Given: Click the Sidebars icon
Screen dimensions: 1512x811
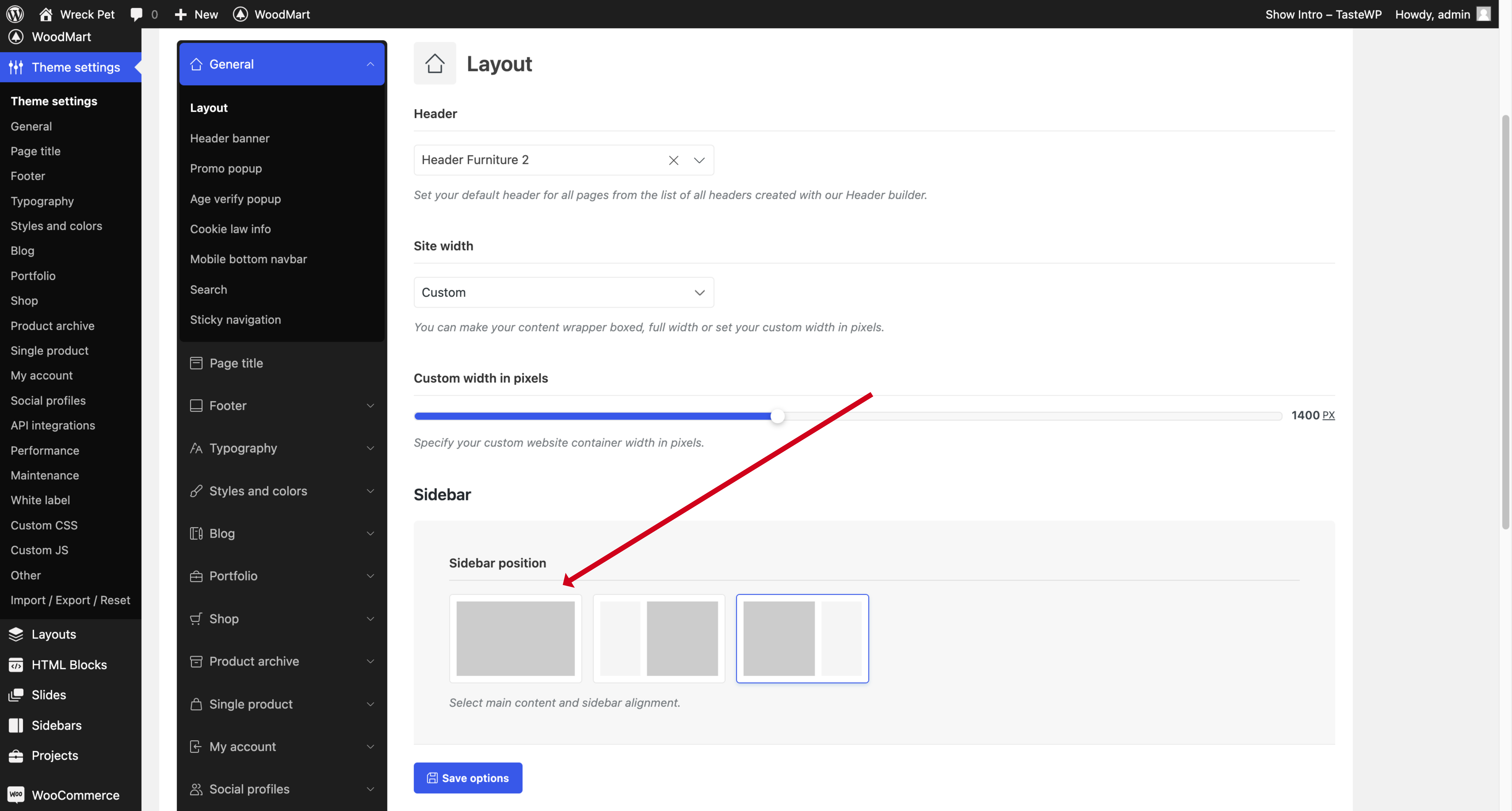Looking at the screenshot, I should pos(16,725).
